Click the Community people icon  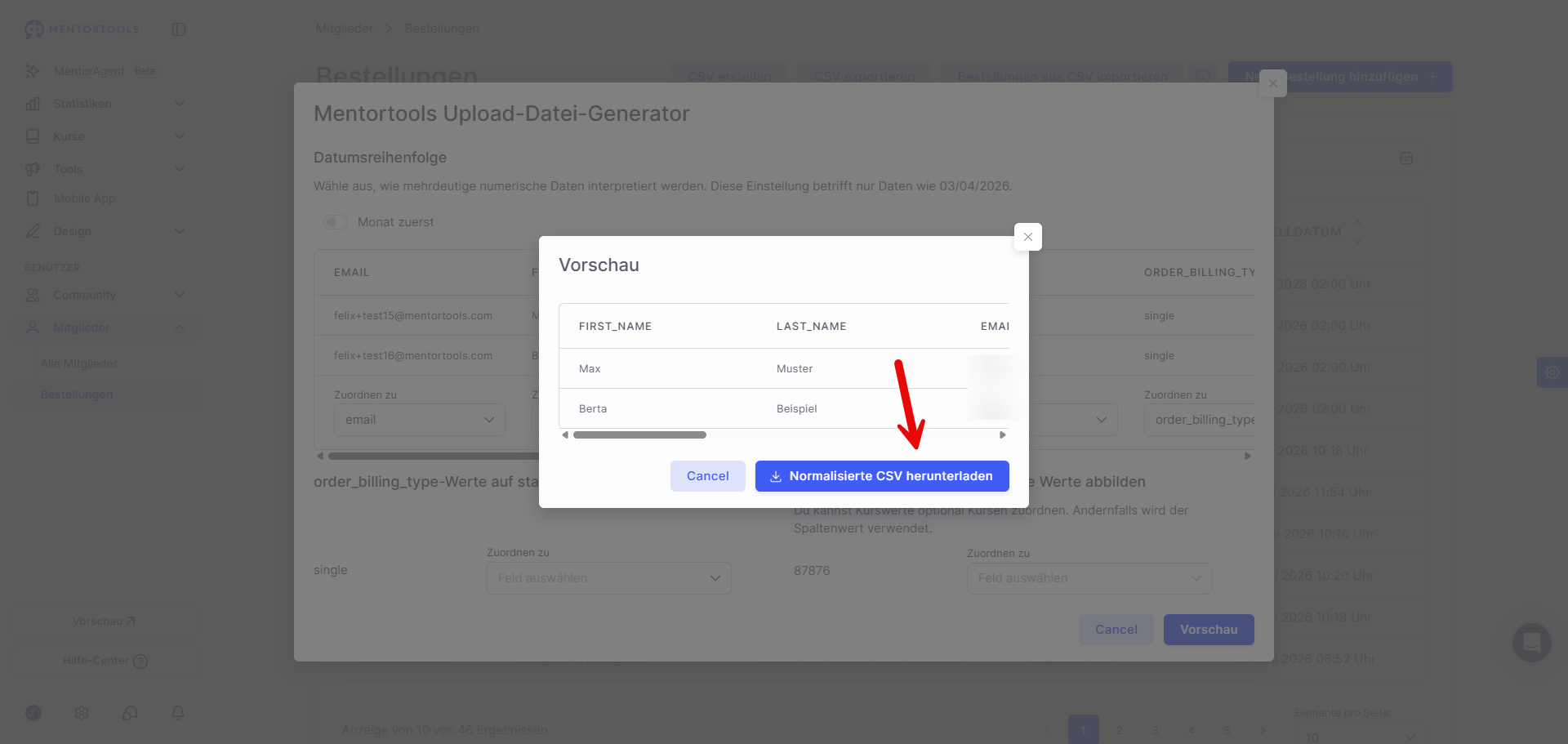pos(33,295)
